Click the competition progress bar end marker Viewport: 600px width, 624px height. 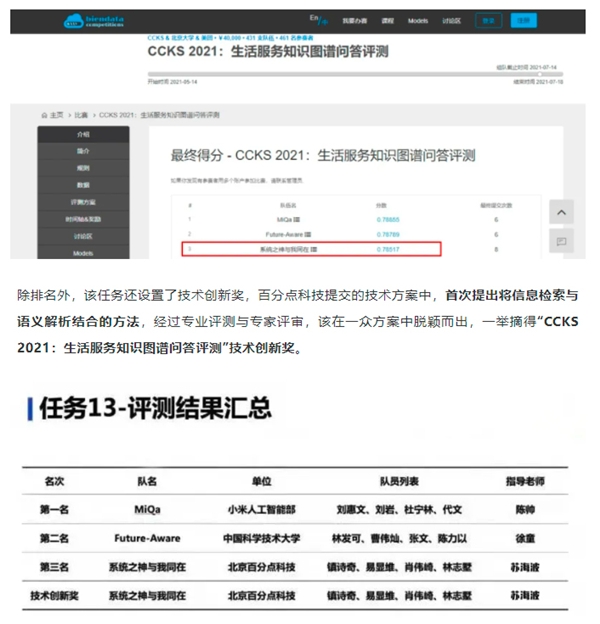pos(540,74)
